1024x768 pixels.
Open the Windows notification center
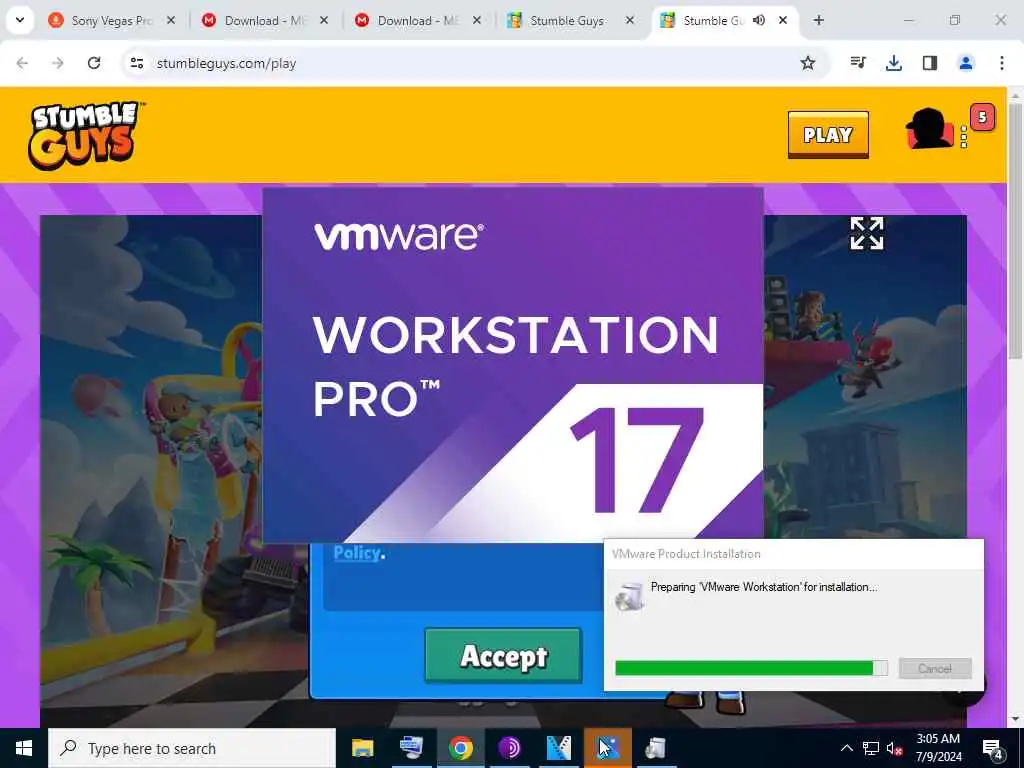(x=992, y=749)
